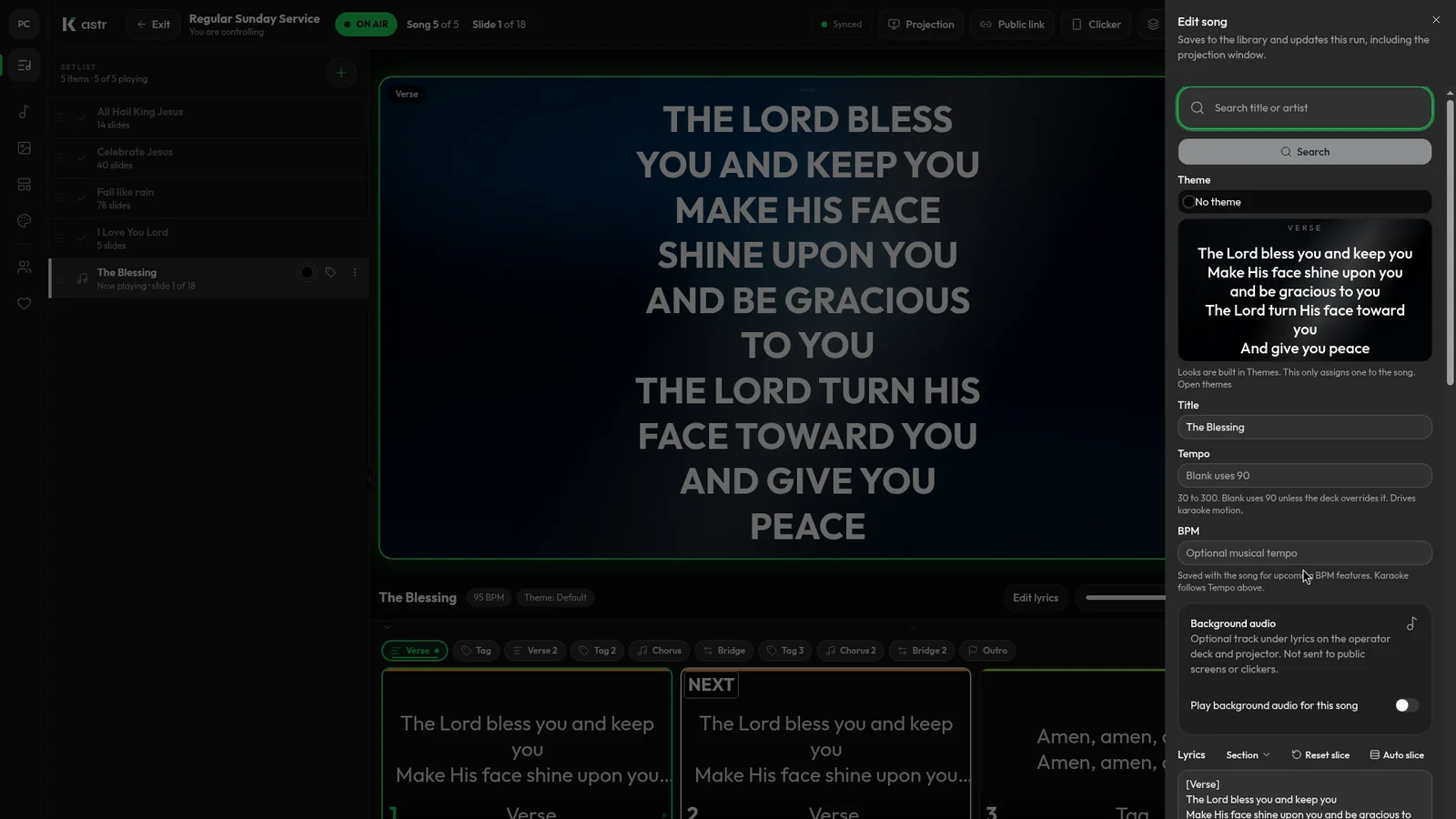Open the team people sidebar icon
The height and width of the screenshot is (819, 1456).
25,268
